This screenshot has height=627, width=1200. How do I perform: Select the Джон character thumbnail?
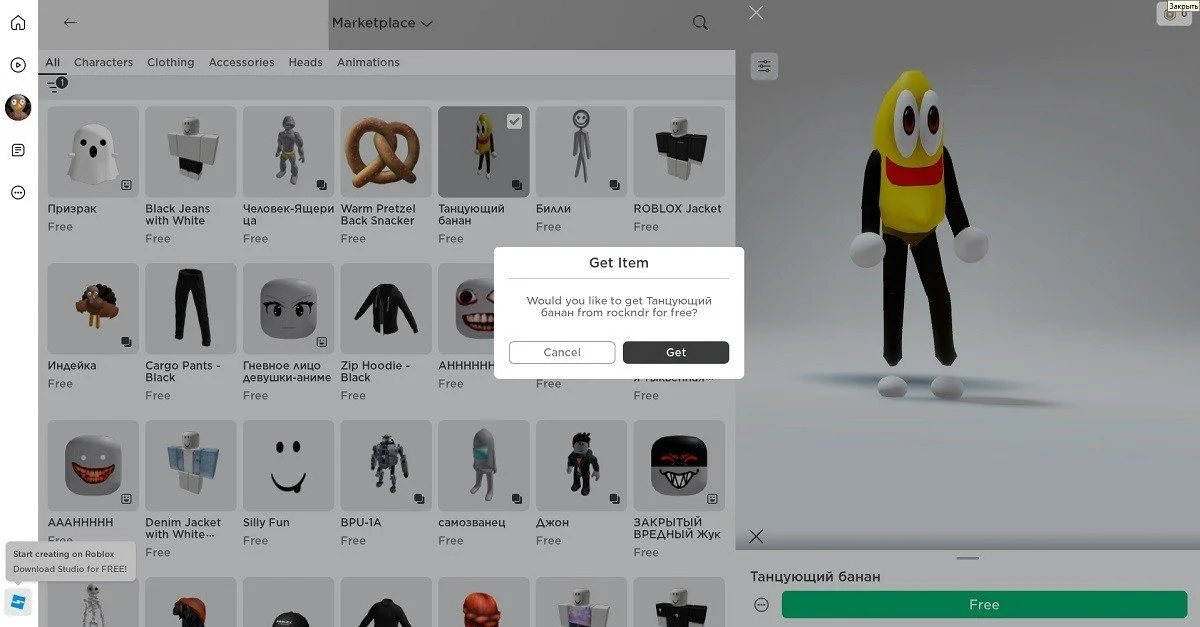[581, 465]
